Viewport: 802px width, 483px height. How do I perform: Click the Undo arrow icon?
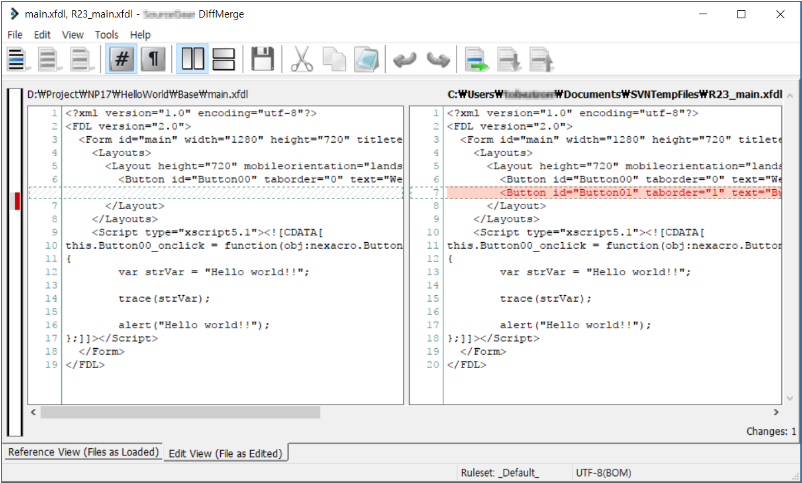(x=405, y=60)
